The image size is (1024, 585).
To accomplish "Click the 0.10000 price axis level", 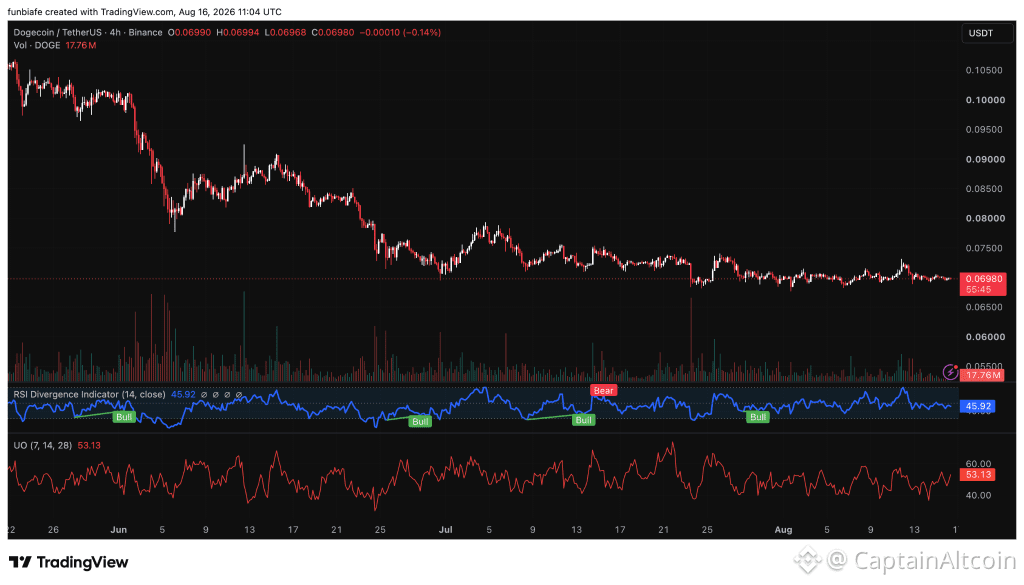I will (x=985, y=100).
